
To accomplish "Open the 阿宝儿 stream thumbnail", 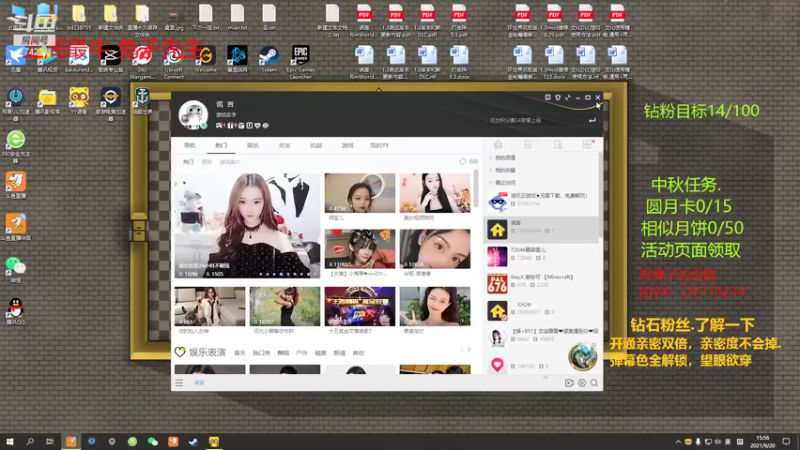I will coord(360,193).
